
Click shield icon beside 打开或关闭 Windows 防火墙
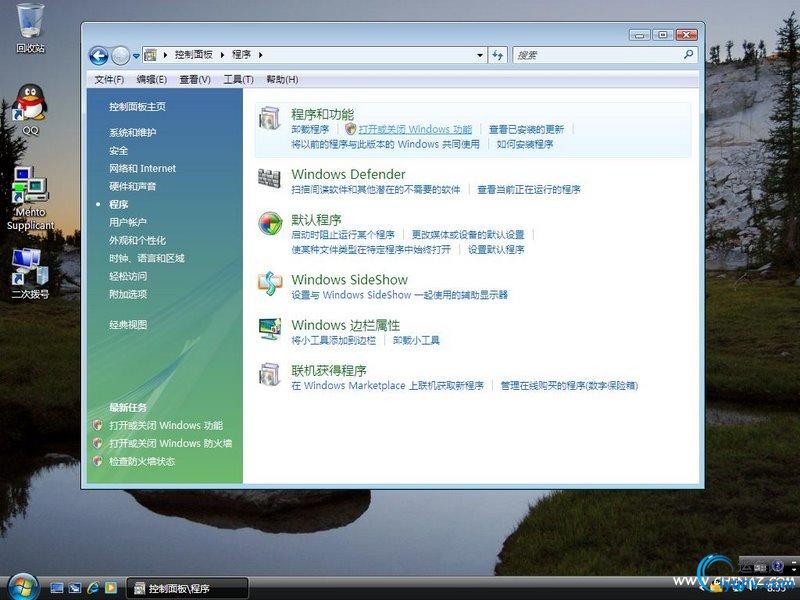click(97, 443)
